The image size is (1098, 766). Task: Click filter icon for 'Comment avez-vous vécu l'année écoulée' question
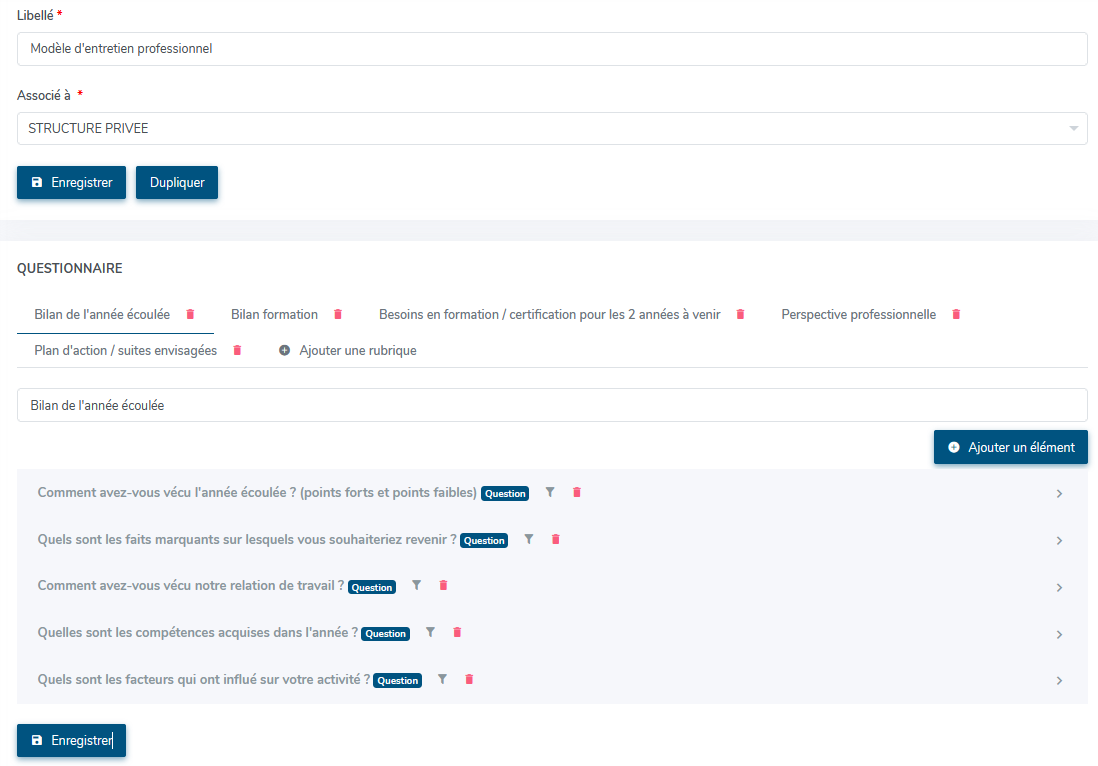(549, 492)
